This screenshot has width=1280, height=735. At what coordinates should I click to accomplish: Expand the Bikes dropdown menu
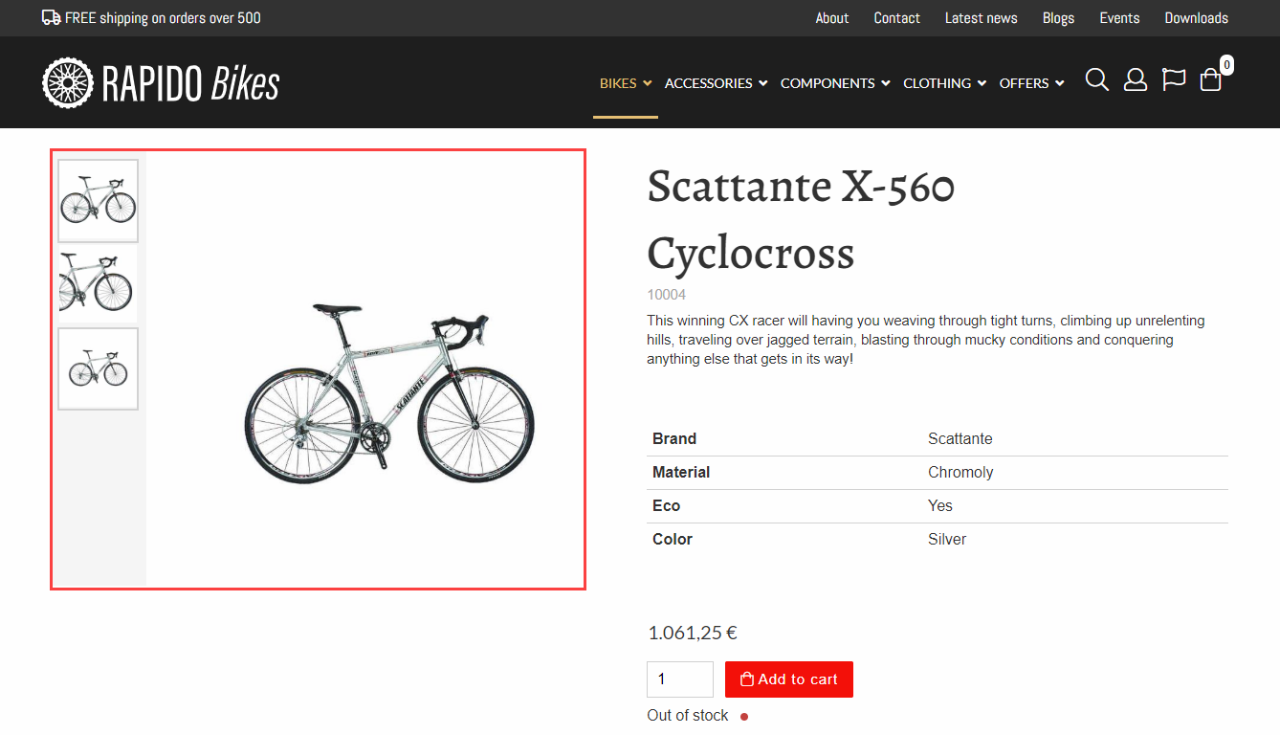[625, 83]
